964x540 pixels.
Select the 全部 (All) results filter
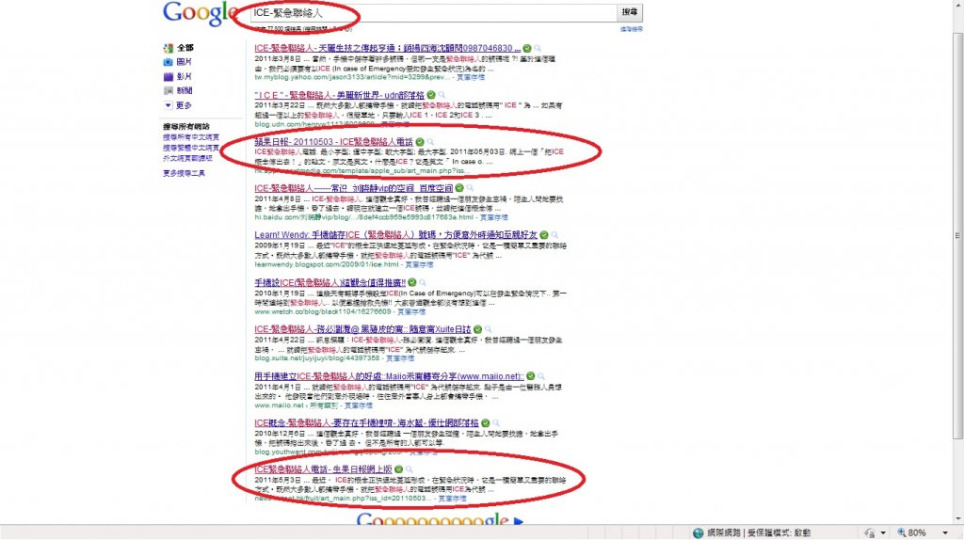pos(185,48)
